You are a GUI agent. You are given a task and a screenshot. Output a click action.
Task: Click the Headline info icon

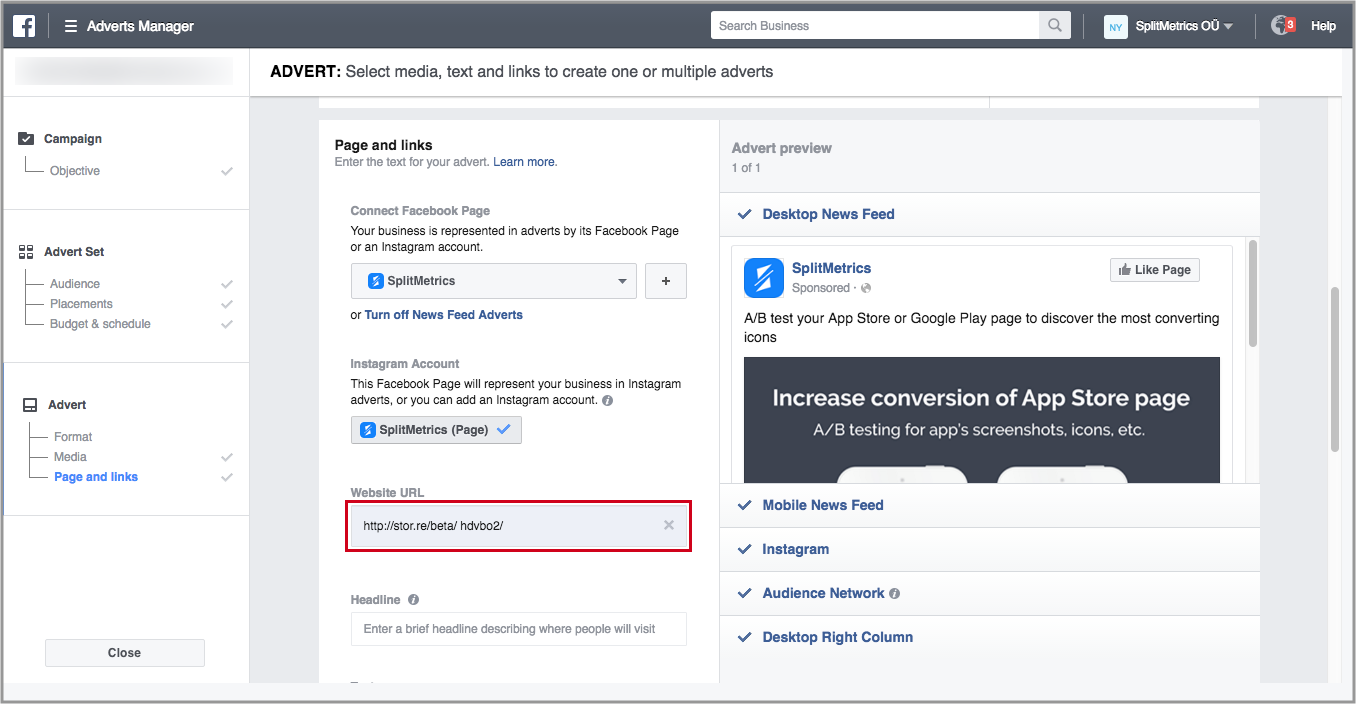click(x=413, y=600)
